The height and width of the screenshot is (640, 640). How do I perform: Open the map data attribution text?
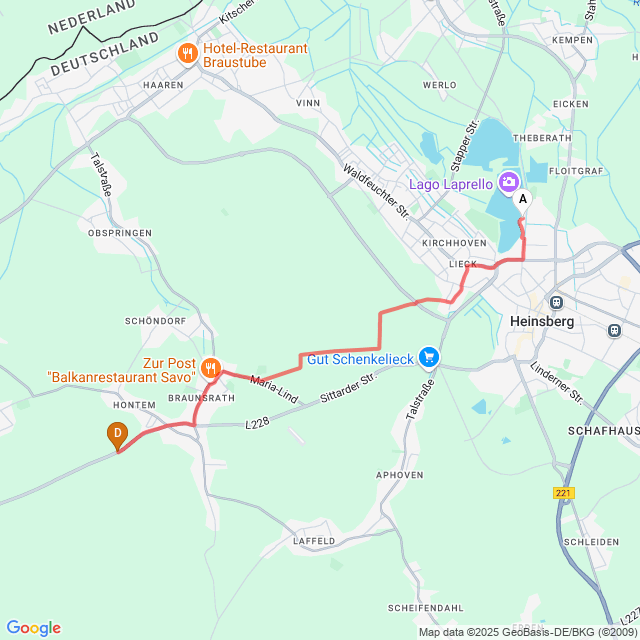529,632
